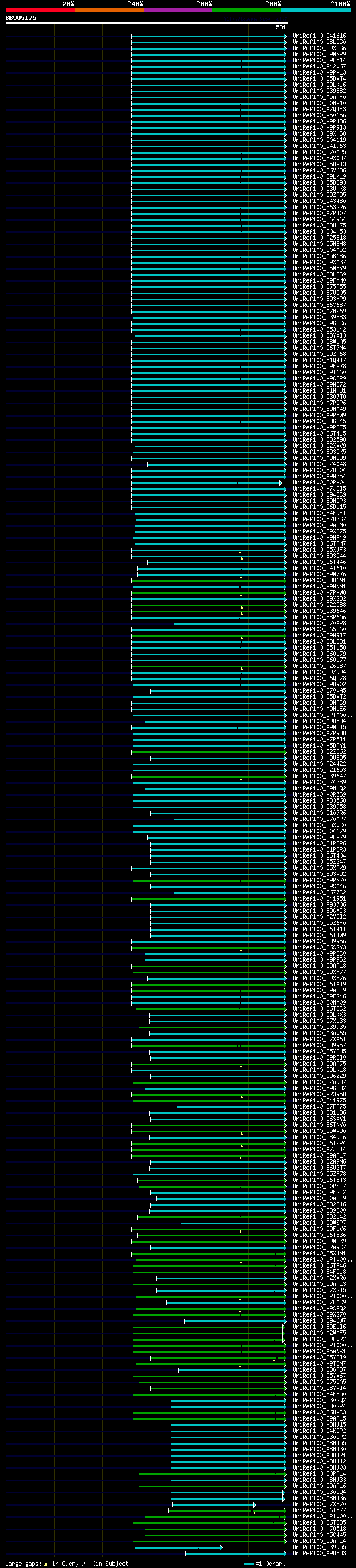356x1568 pixels.
Task: Click the query end position 581
Action: click(281, 27)
